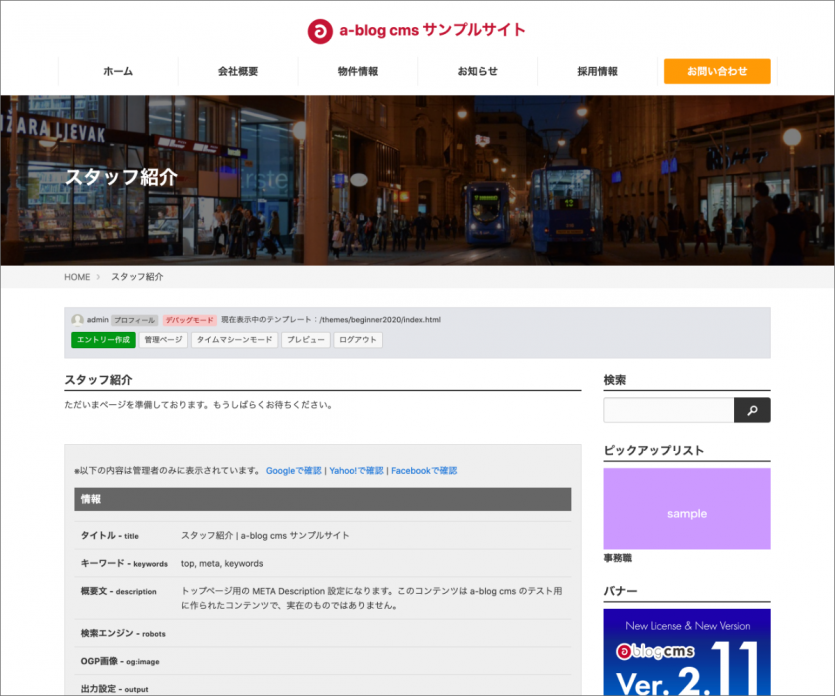Click the ただいまページを準備しております message text
The image size is (835, 696).
tap(200, 405)
